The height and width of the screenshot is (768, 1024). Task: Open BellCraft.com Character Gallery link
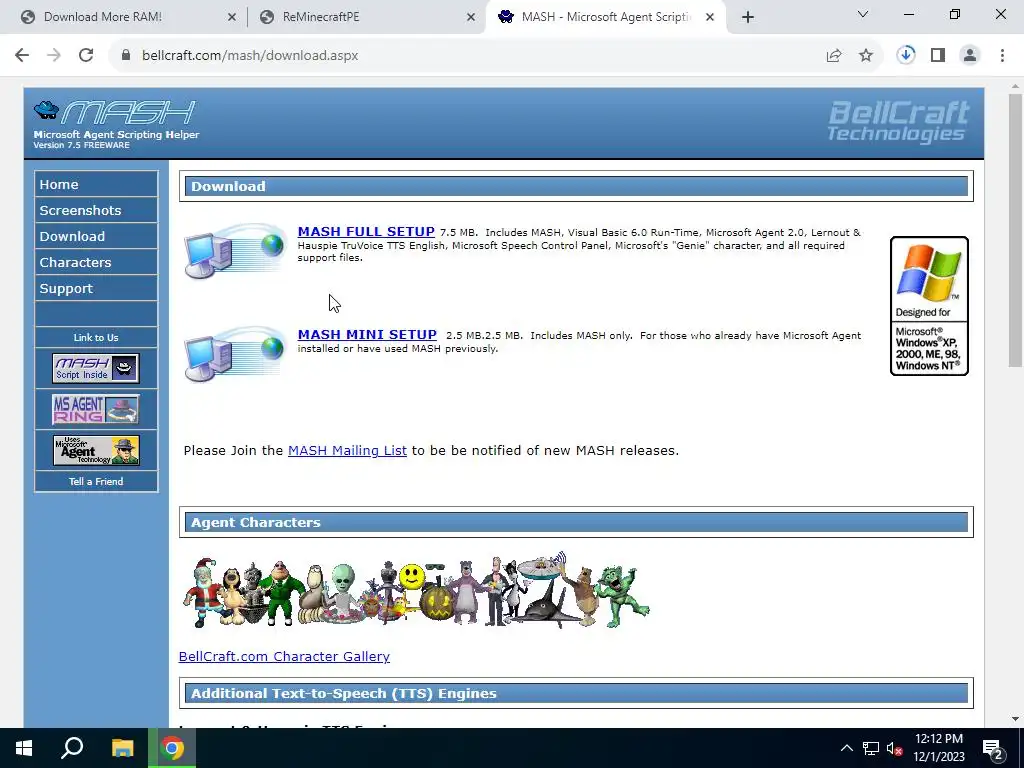coord(284,656)
